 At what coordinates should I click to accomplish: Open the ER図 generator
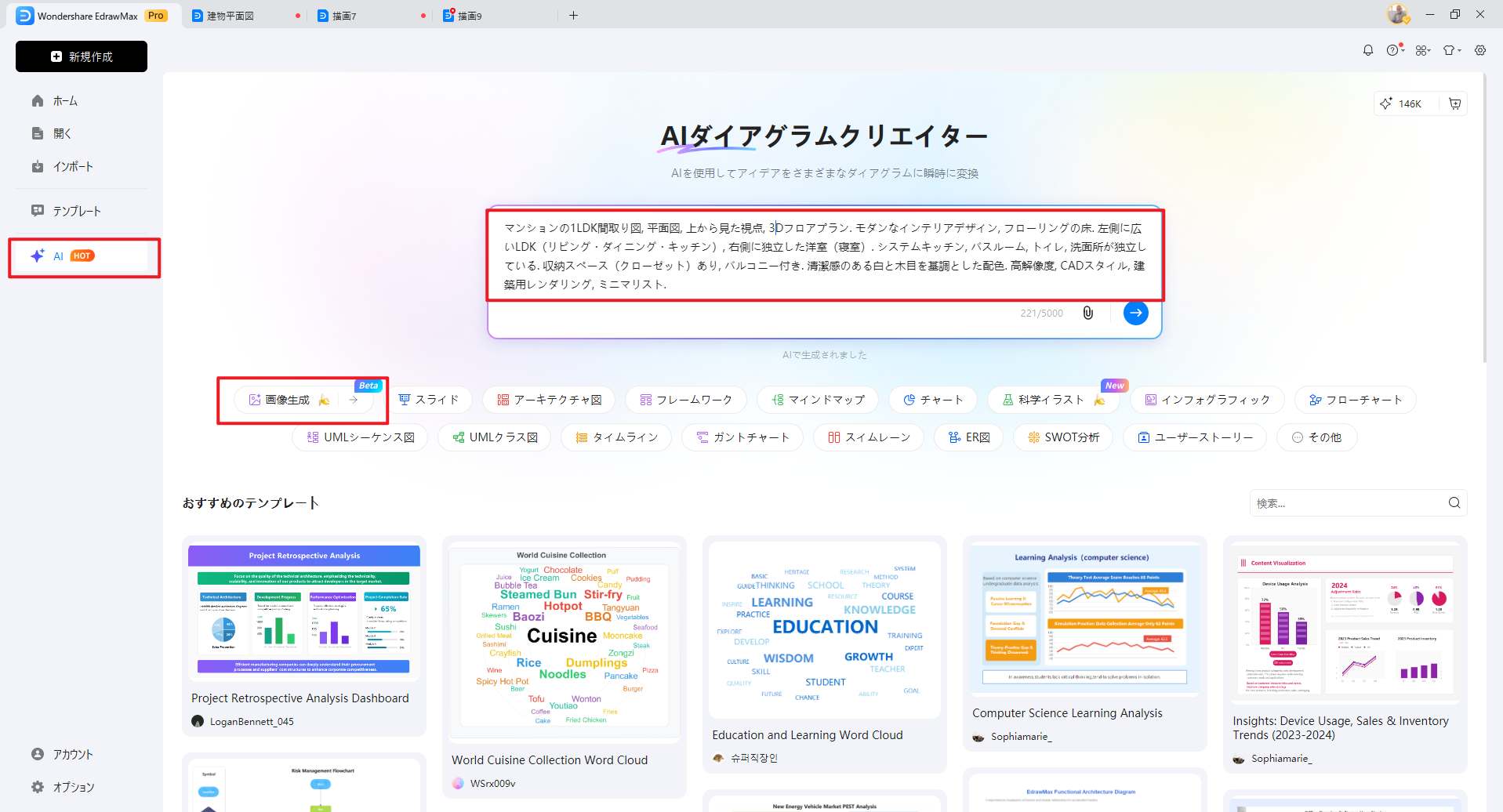point(968,437)
